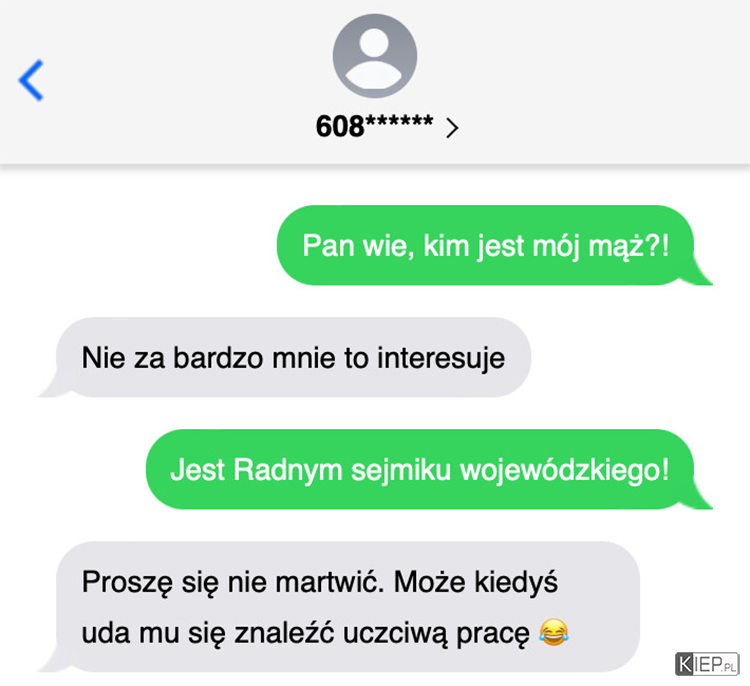
Task: Click the word 'wojewódzkiego' in green bubble
Action: [x=564, y=470]
